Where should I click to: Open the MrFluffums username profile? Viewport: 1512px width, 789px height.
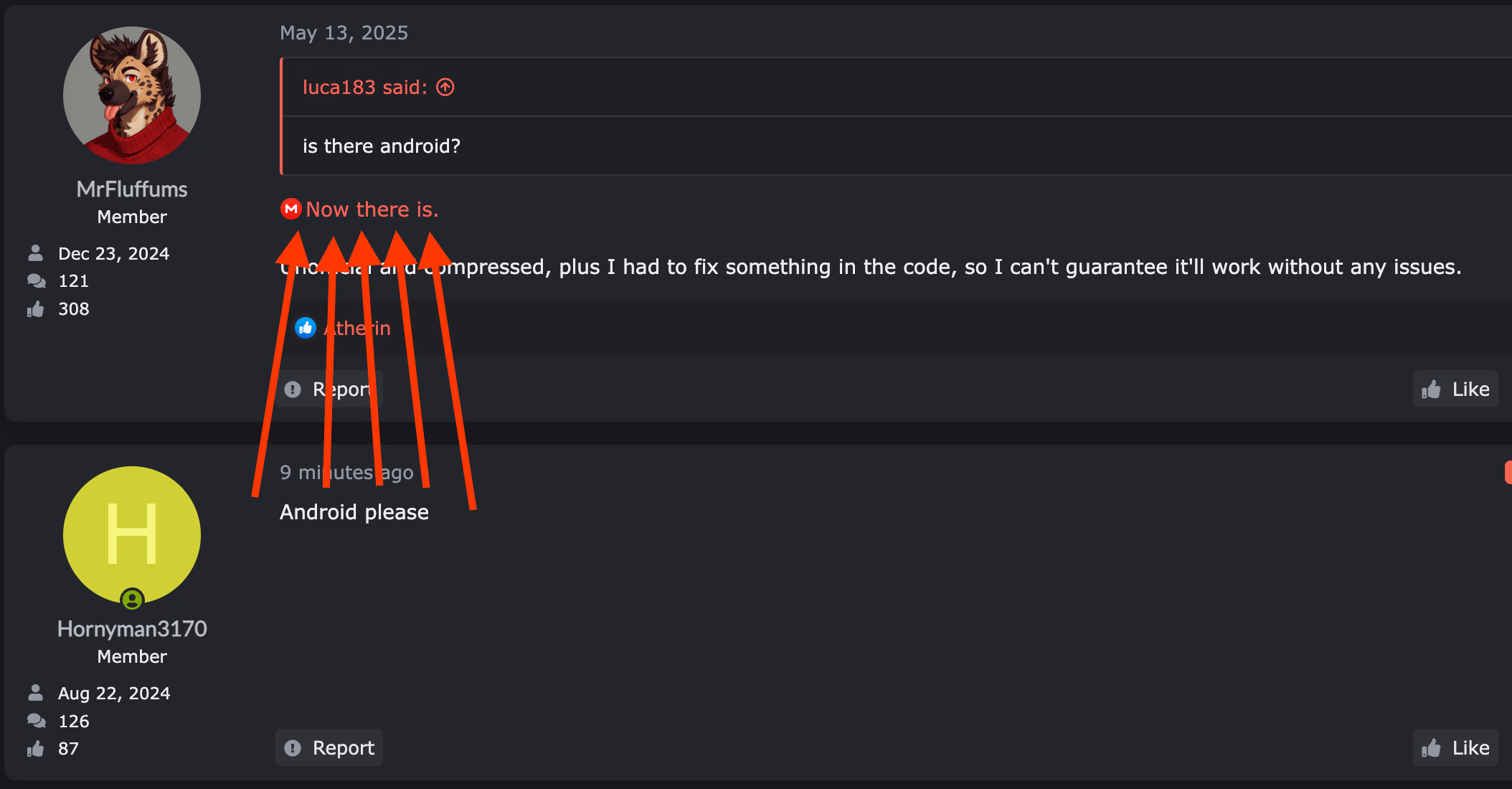click(x=132, y=189)
